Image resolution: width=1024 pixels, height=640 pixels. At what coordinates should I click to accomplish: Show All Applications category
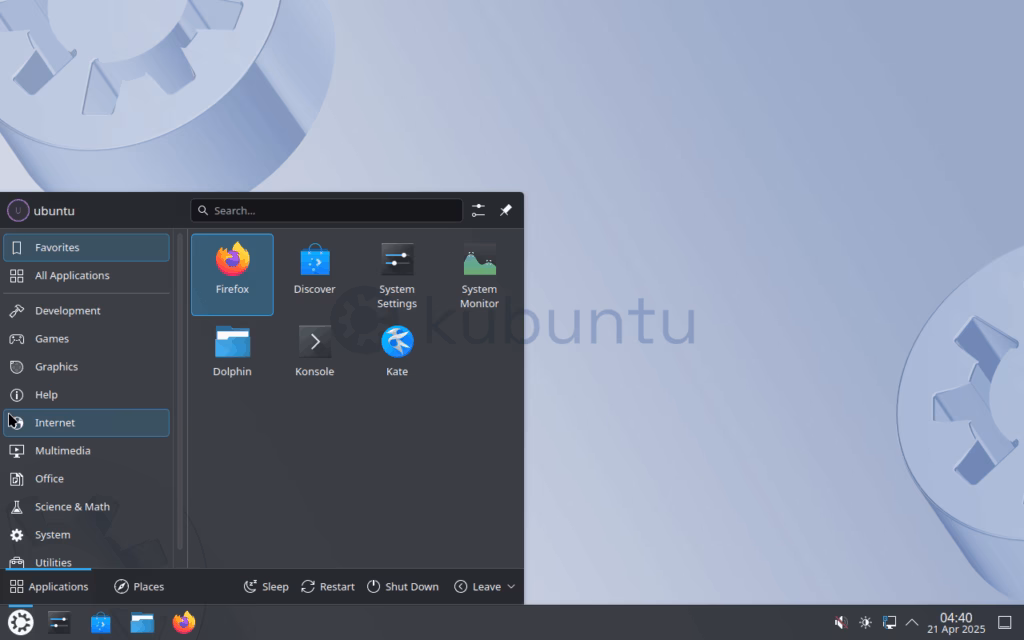coord(86,276)
